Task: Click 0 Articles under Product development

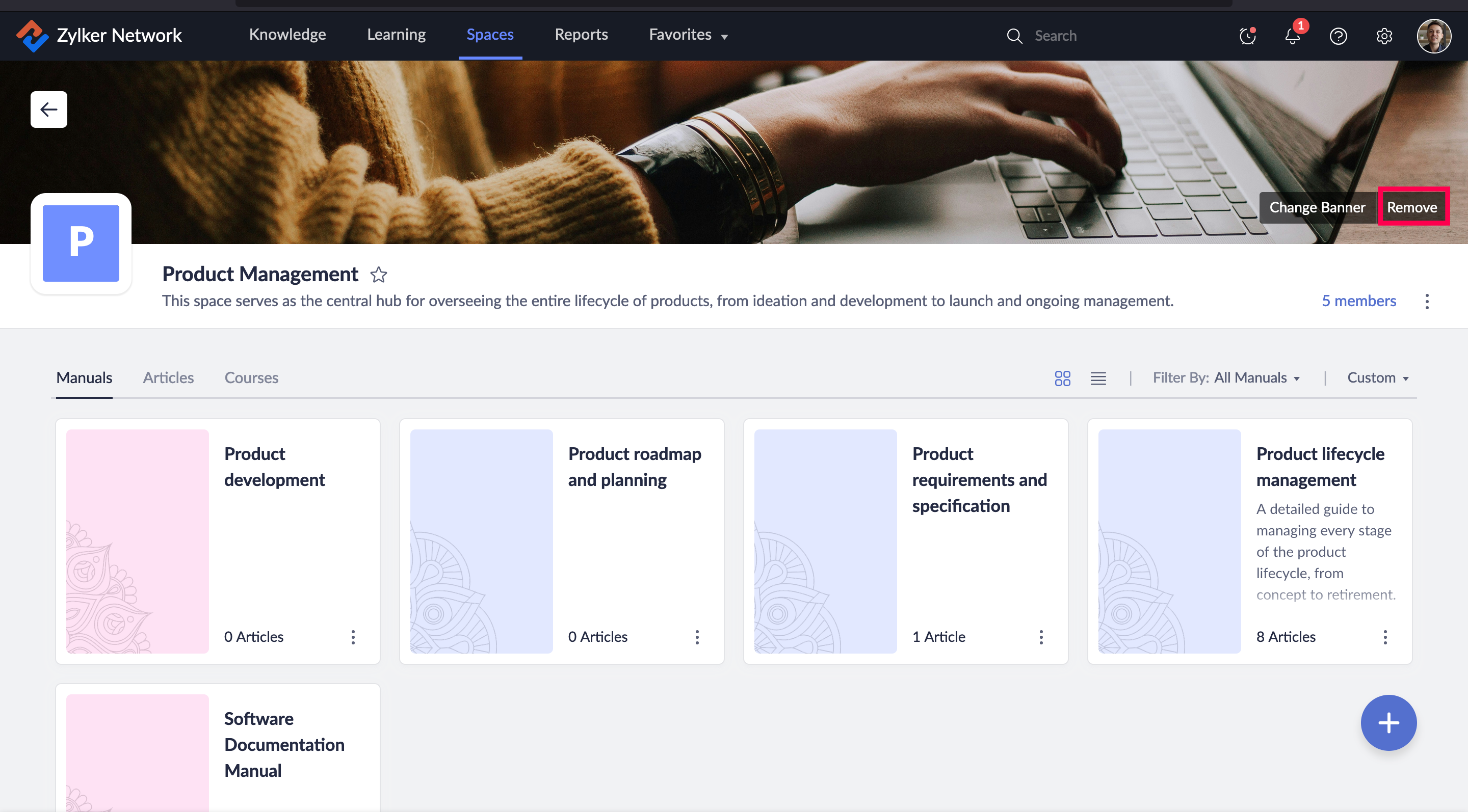Action: pyautogui.click(x=254, y=637)
